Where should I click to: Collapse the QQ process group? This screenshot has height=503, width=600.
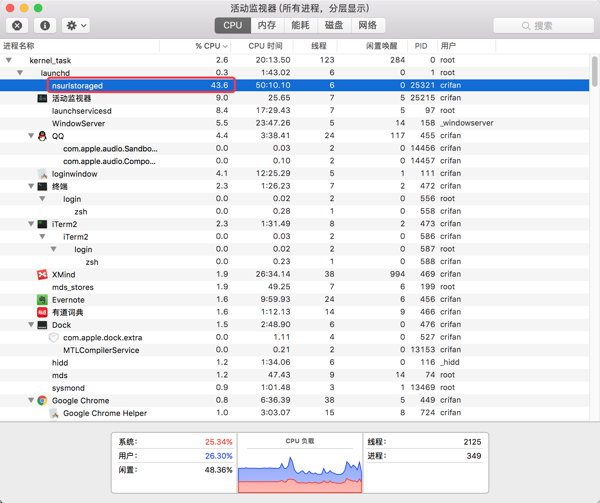click(31, 136)
